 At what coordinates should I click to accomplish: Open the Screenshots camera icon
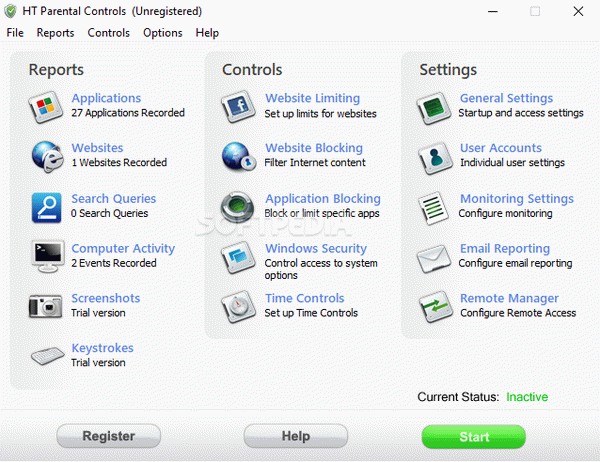tap(46, 306)
